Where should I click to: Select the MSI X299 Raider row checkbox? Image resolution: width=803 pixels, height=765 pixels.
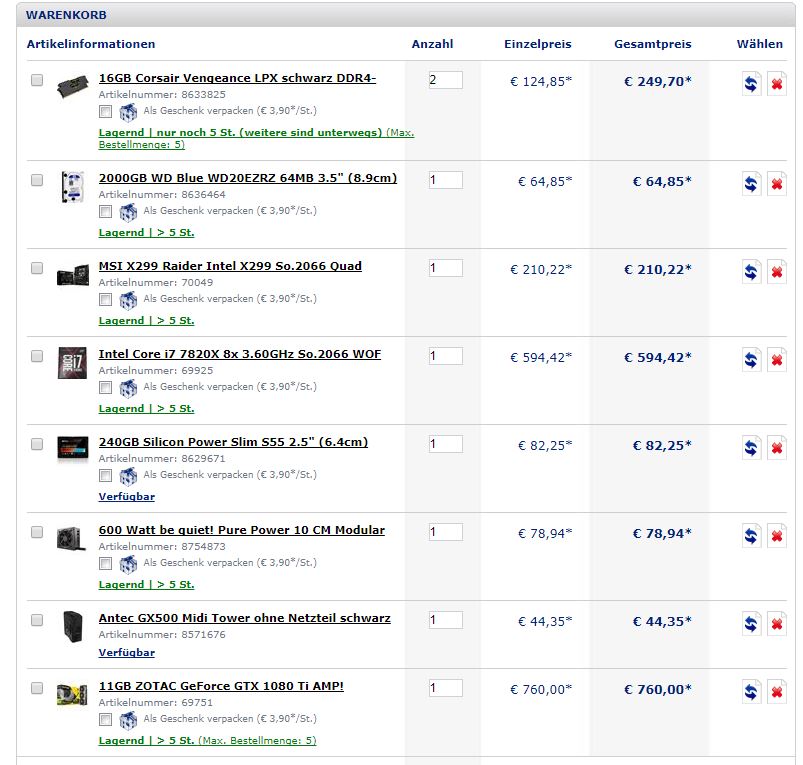(37, 268)
